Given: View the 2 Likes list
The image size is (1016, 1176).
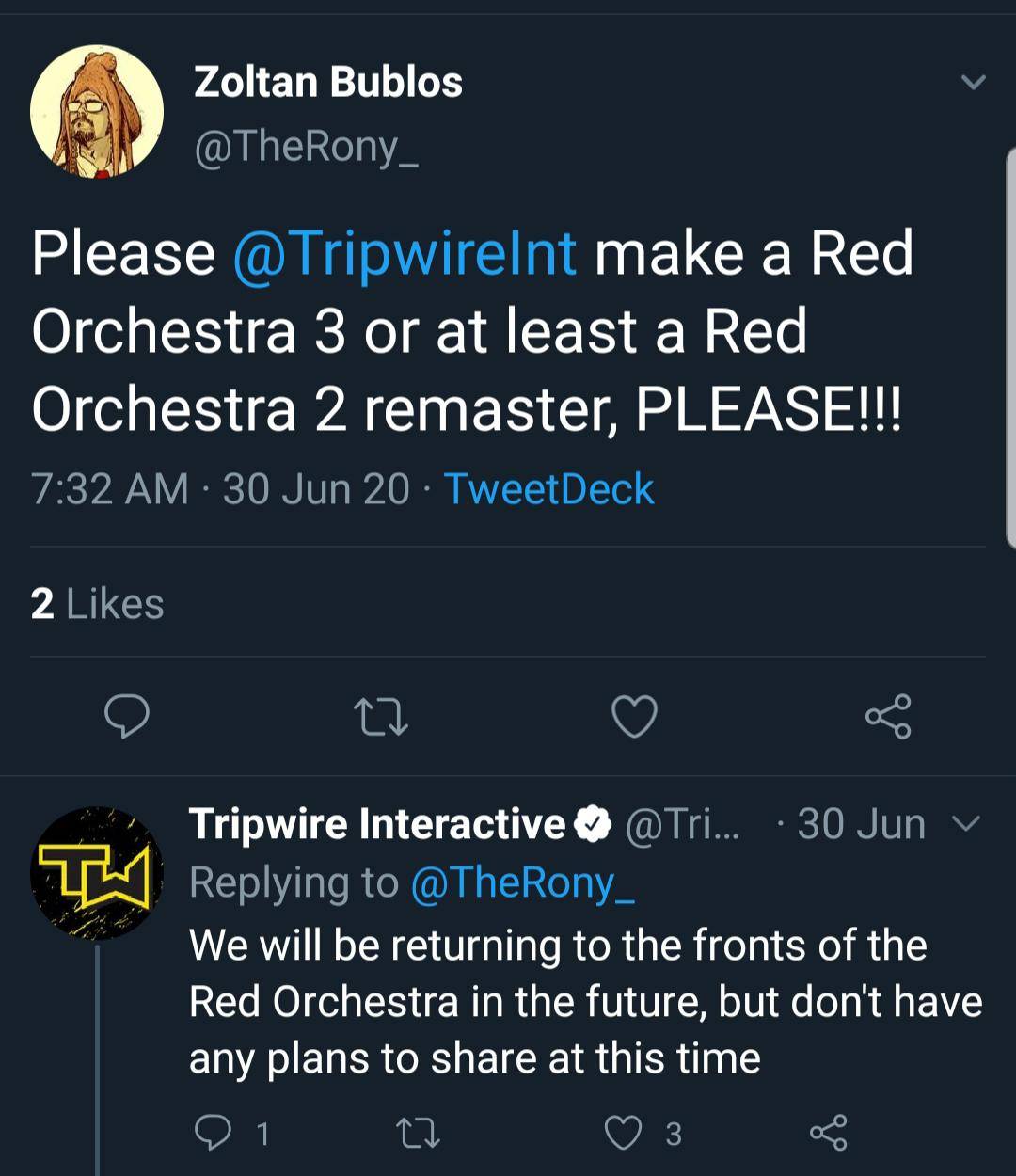Looking at the screenshot, I should [x=96, y=603].
